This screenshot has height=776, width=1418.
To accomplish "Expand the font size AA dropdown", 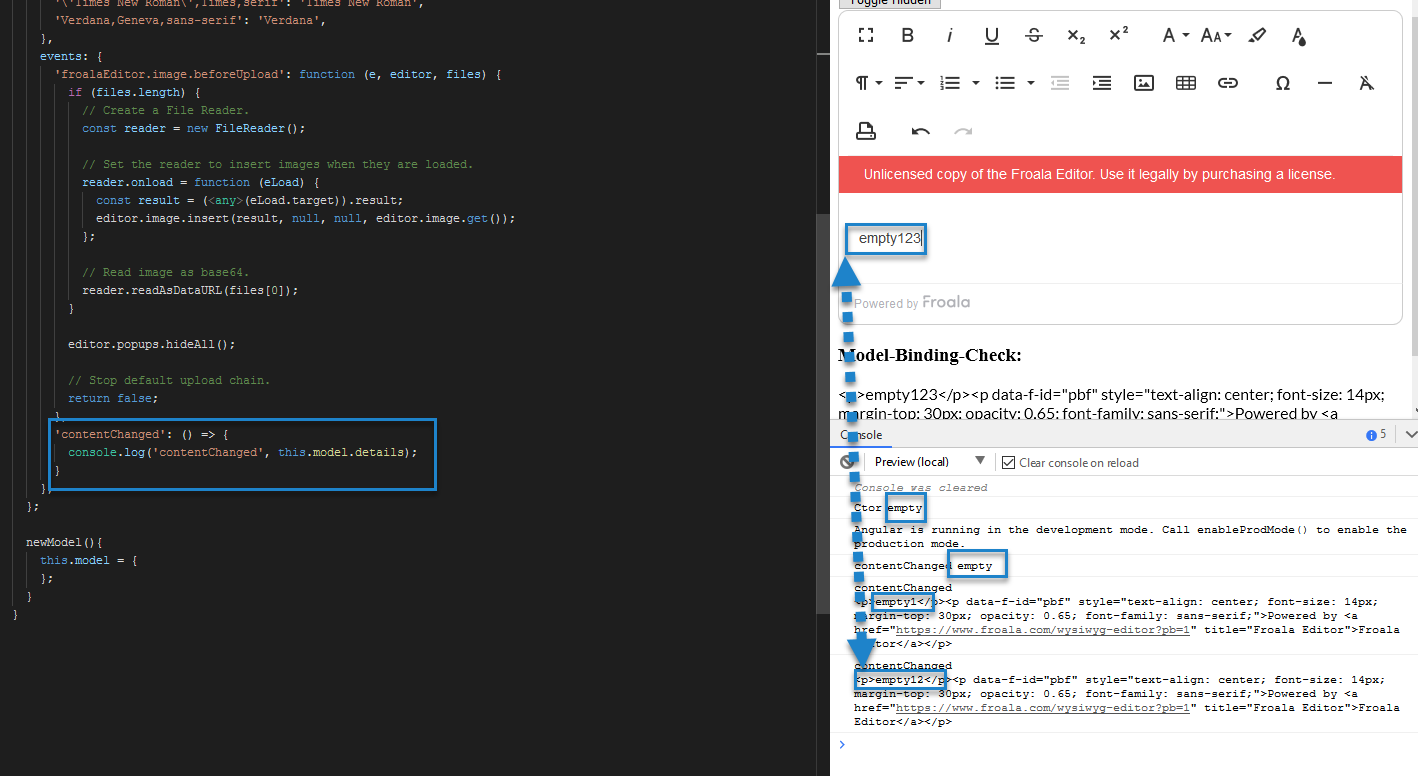I will (1215, 35).
